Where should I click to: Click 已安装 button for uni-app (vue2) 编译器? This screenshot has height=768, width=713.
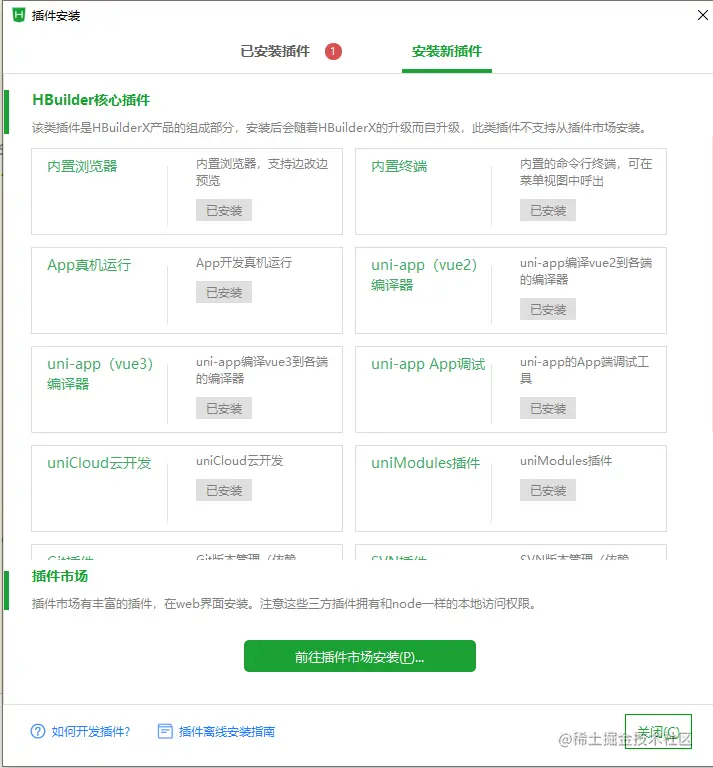(548, 309)
